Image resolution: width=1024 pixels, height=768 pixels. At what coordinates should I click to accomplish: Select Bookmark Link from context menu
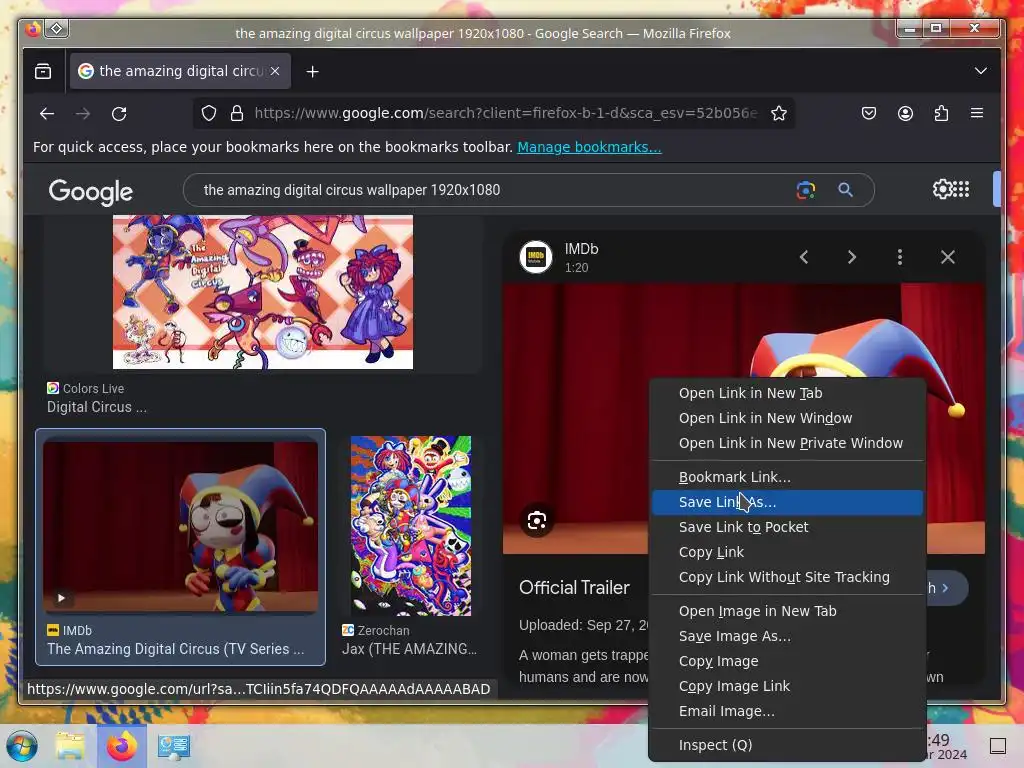788,477
